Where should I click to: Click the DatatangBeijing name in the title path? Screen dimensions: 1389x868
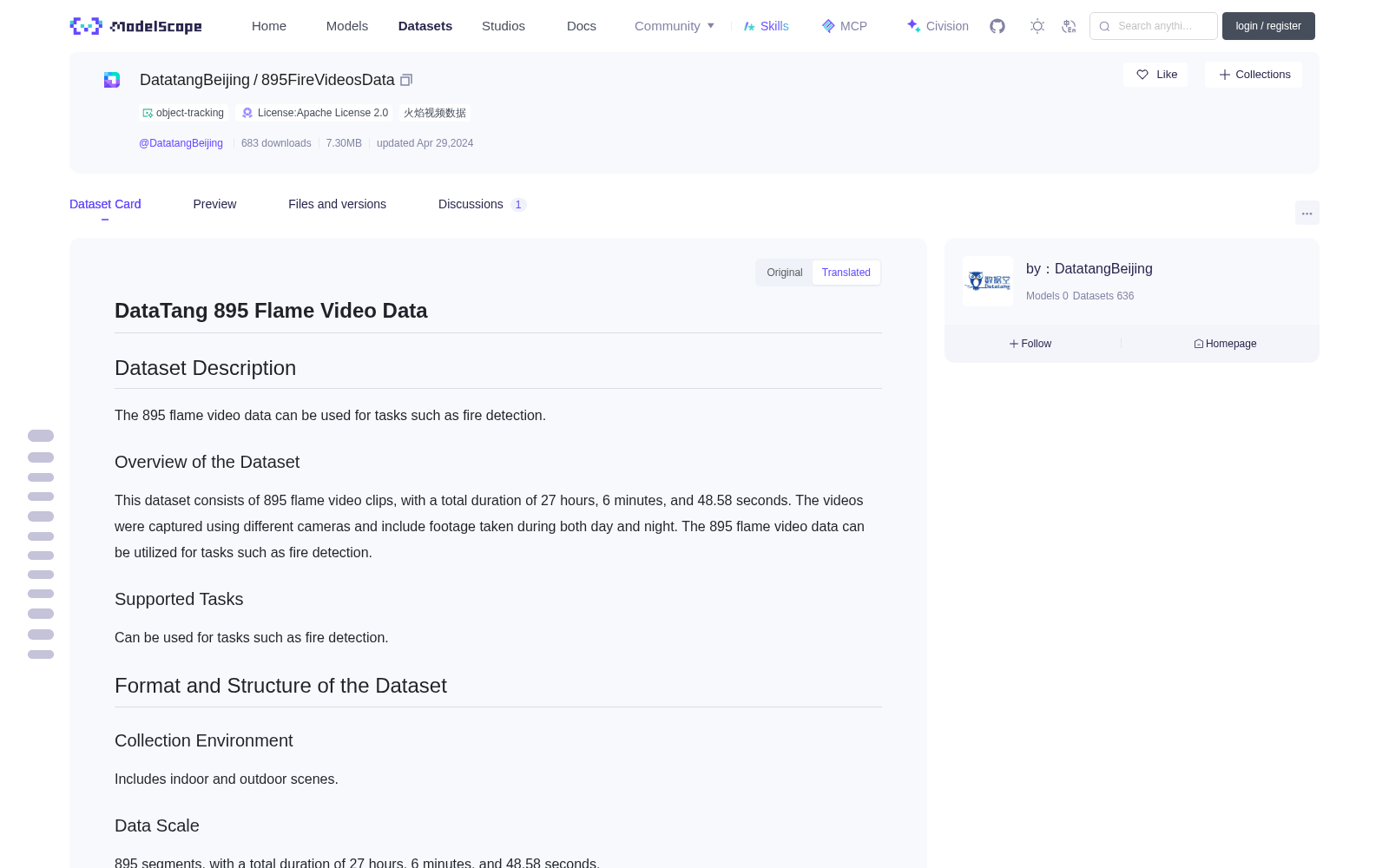click(194, 80)
